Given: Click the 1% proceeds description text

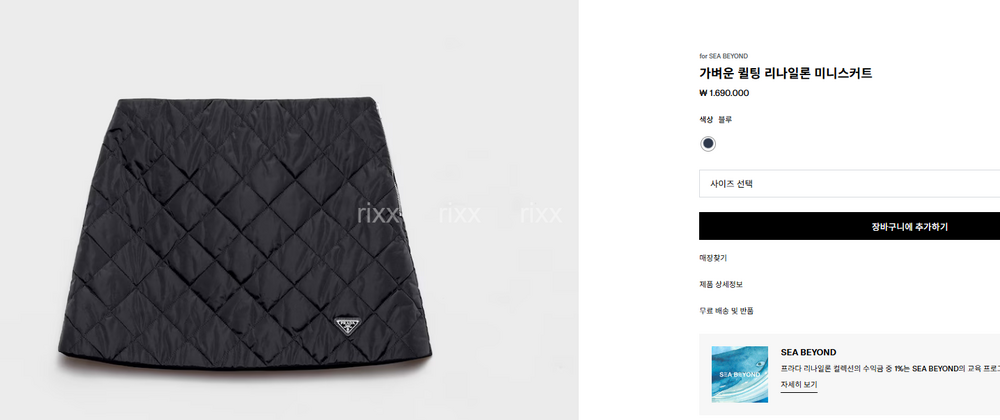Looking at the screenshot, I should click(890, 368).
